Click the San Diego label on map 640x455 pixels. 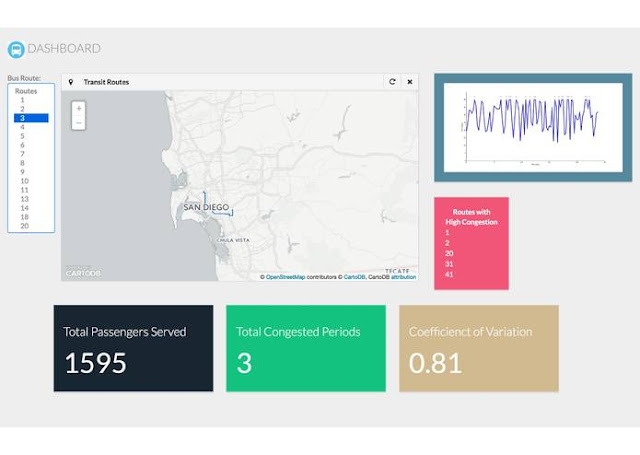pyautogui.click(x=206, y=207)
